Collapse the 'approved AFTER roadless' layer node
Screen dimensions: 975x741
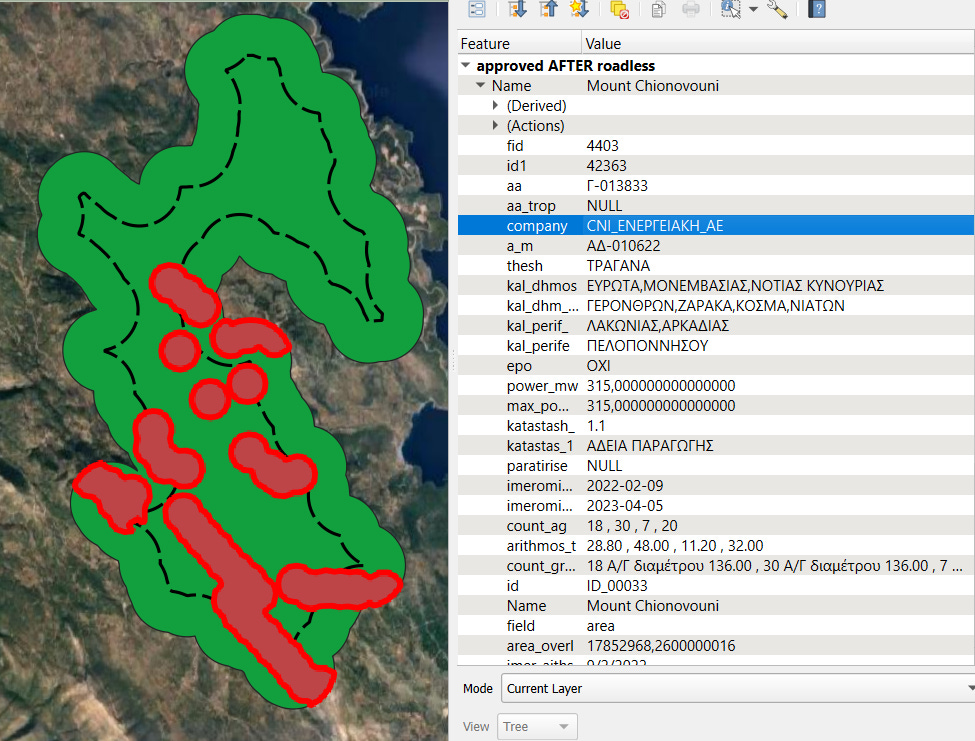point(466,66)
